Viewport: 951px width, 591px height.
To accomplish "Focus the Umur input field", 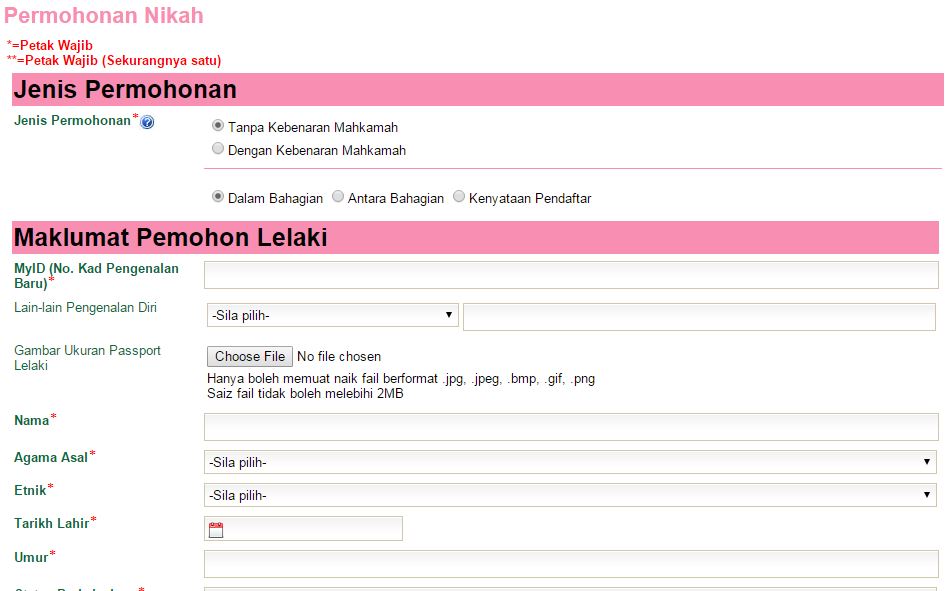I will pos(571,564).
